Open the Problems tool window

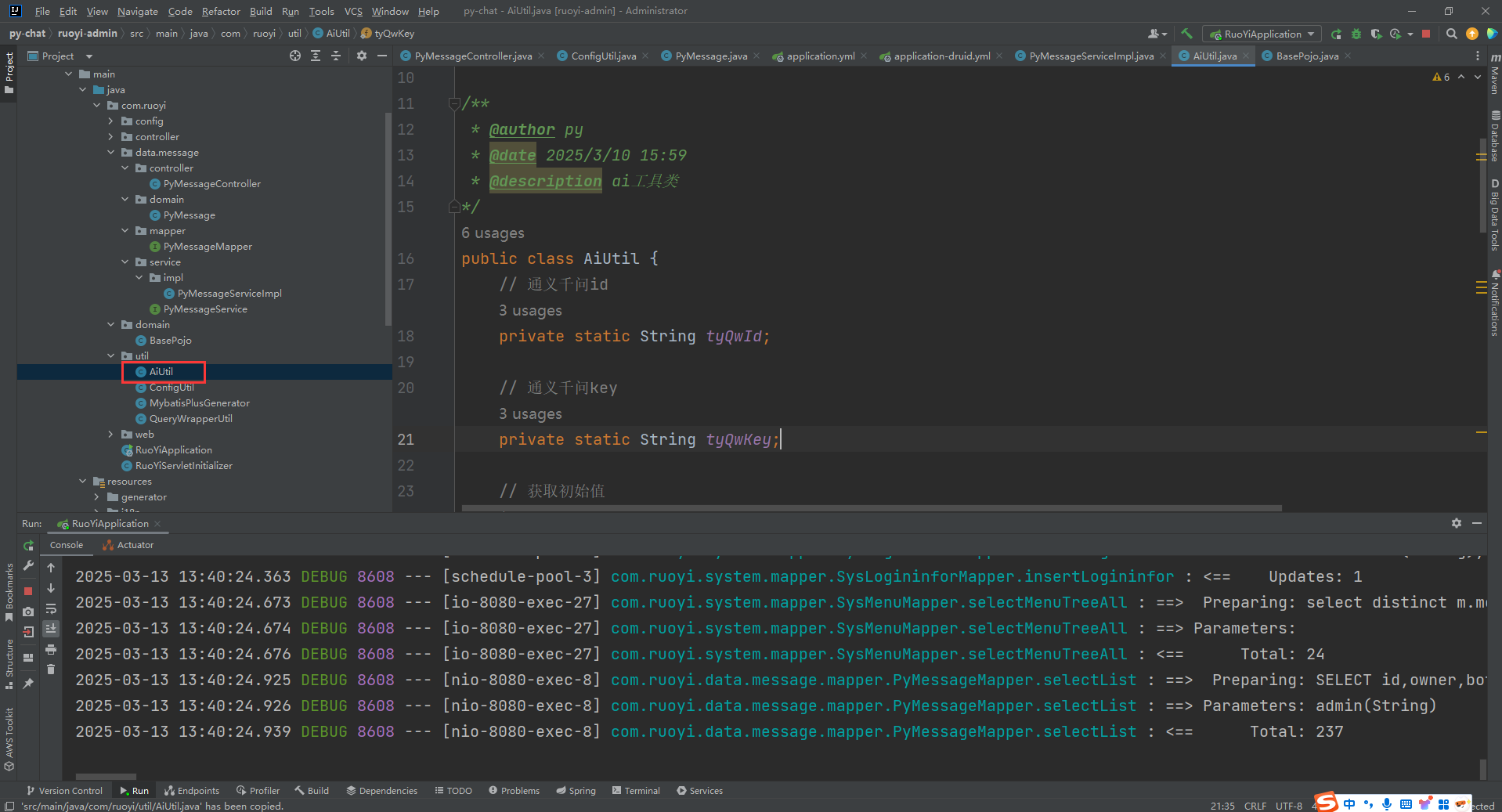[514, 791]
